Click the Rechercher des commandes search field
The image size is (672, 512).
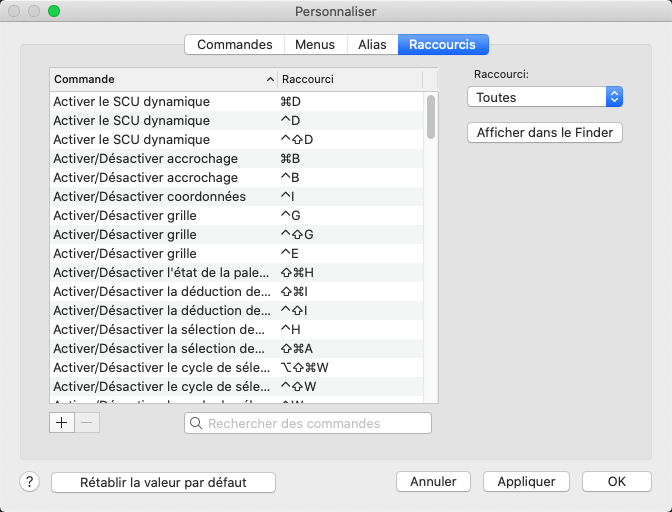pyautogui.click(x=315, y=424)
